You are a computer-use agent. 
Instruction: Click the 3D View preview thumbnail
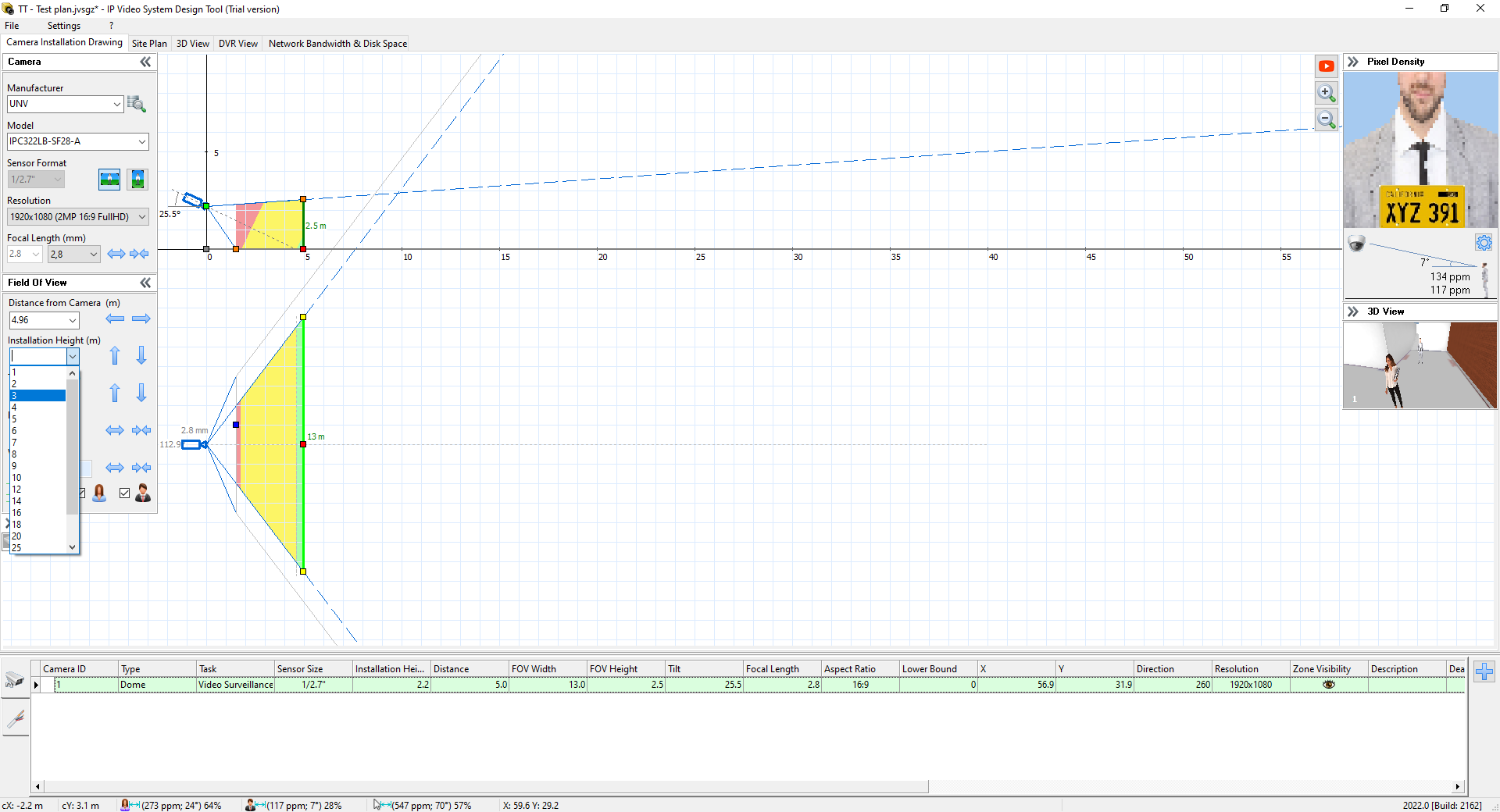tap(1420, 365)
